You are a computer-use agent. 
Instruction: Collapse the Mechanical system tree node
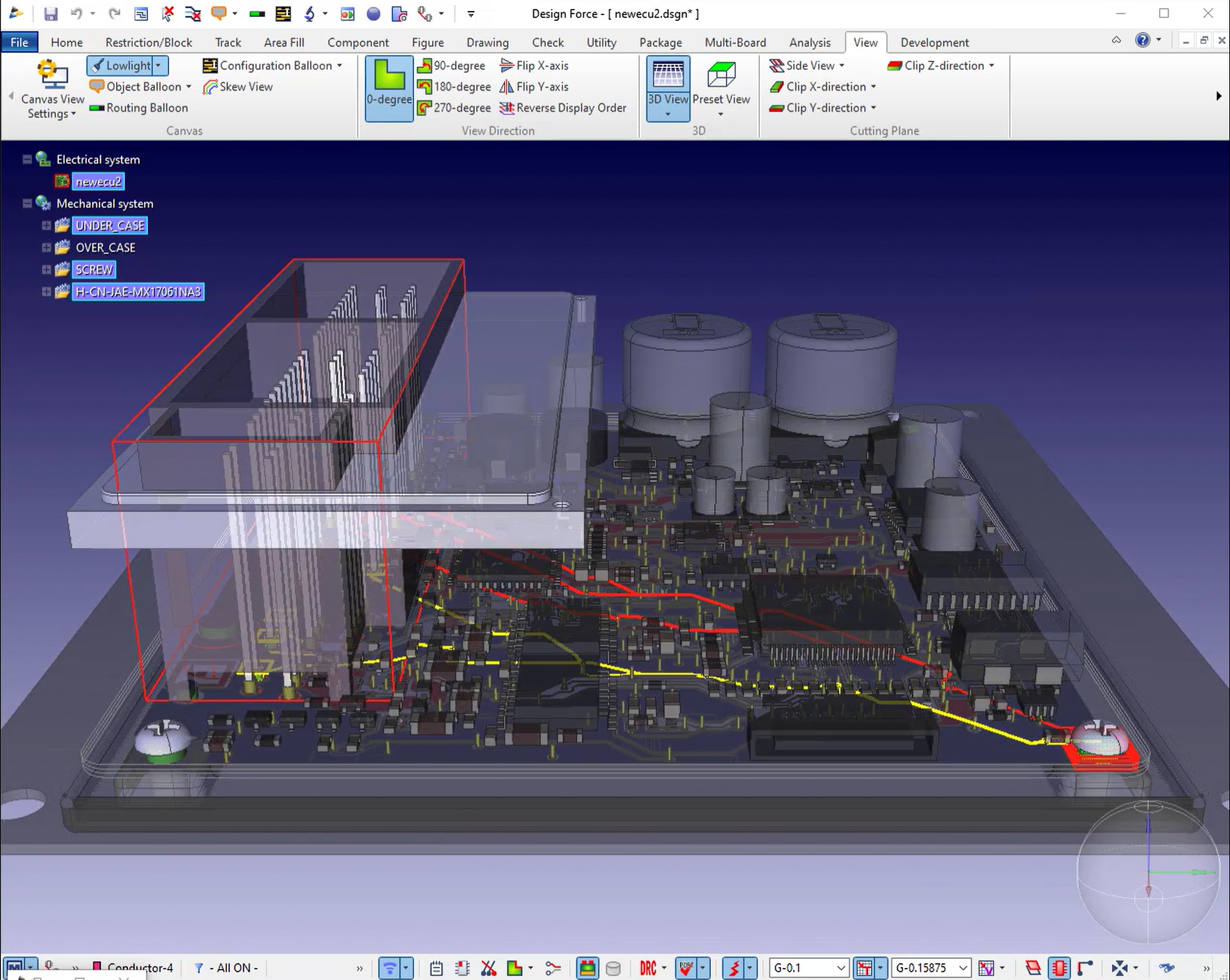27,203
